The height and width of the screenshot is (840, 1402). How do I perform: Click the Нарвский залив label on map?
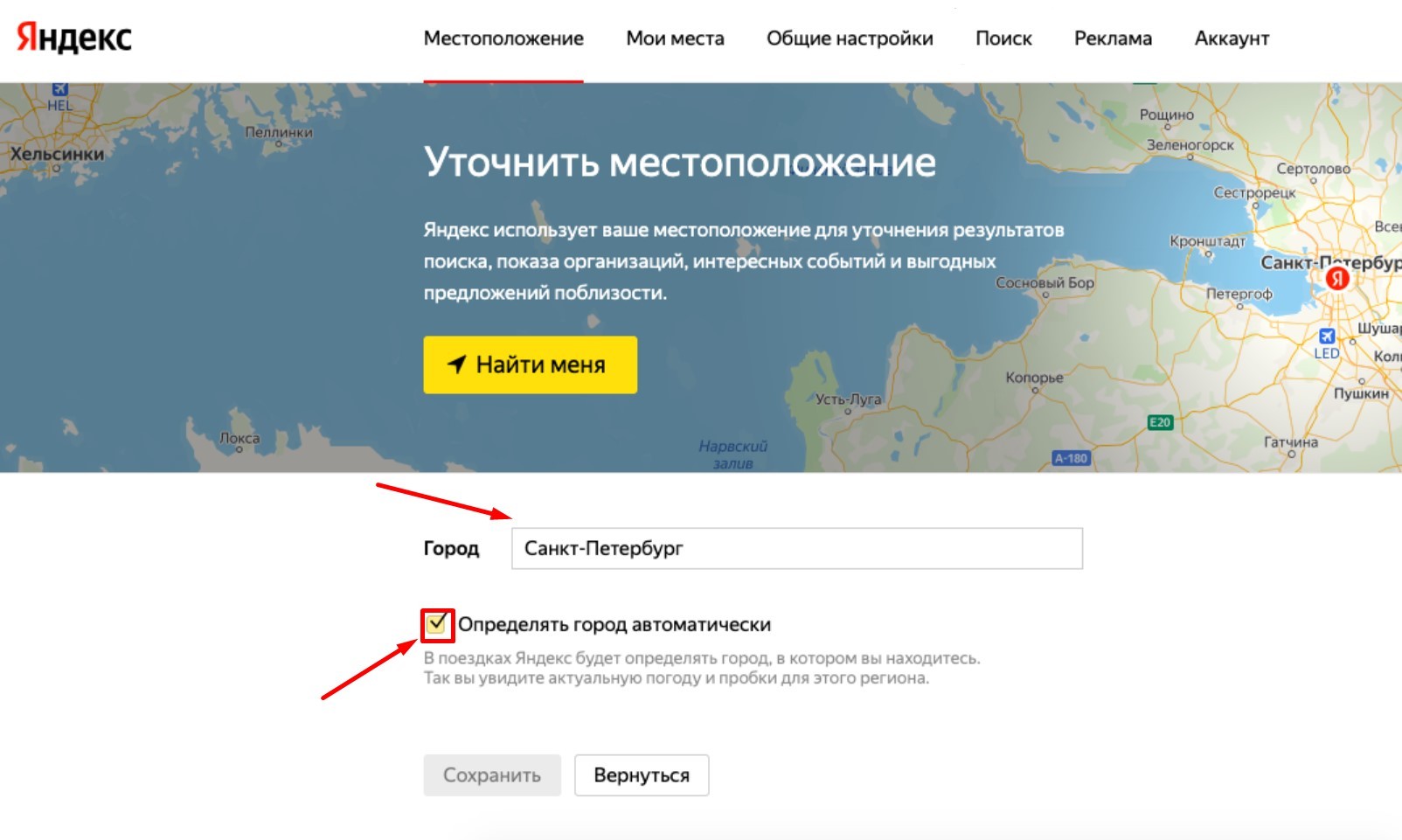(732, 455)
